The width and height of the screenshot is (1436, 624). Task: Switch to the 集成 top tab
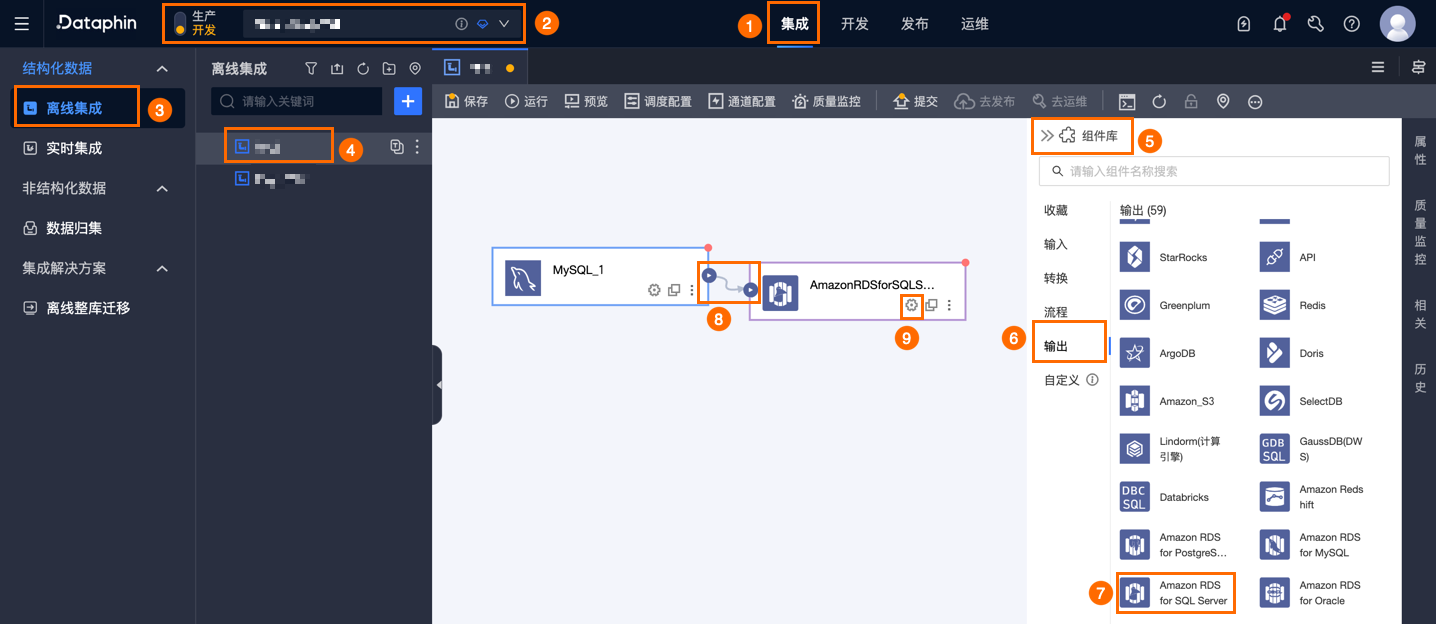coord(794,24)
